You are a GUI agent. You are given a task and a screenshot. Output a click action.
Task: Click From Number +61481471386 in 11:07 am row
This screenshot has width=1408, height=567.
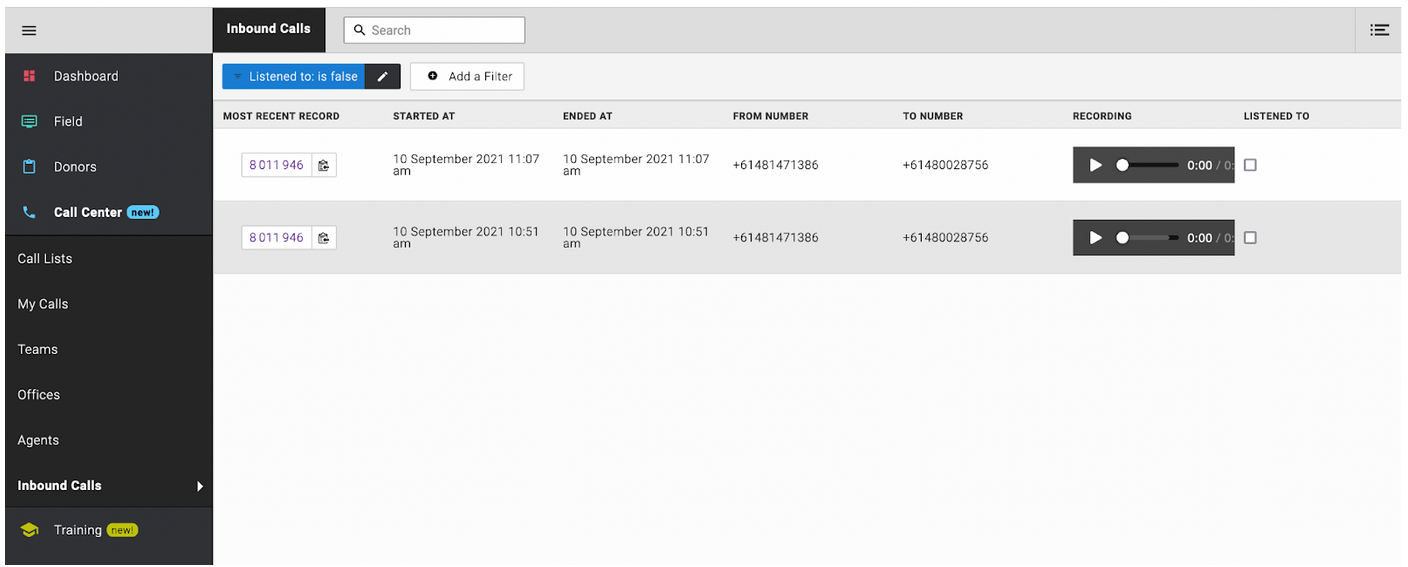click(776, 165)
